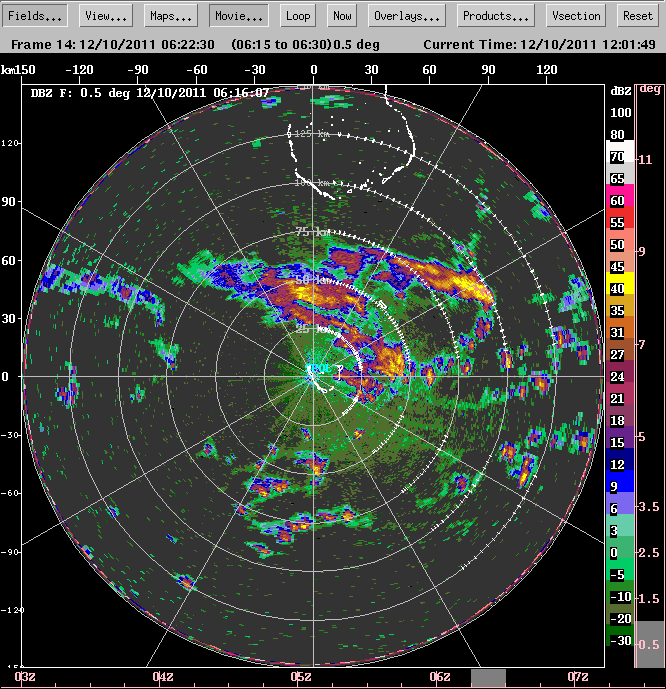The image size is (666, 689).
Task: Click the 55 dBZ red color swatch
Action: tap(620, 218)
